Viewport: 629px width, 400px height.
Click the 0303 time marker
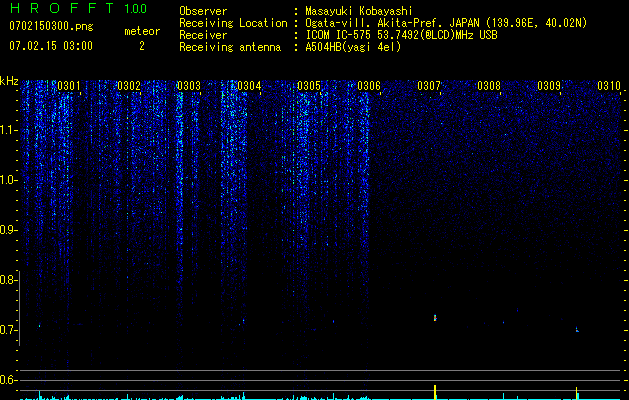click(189, 86)
